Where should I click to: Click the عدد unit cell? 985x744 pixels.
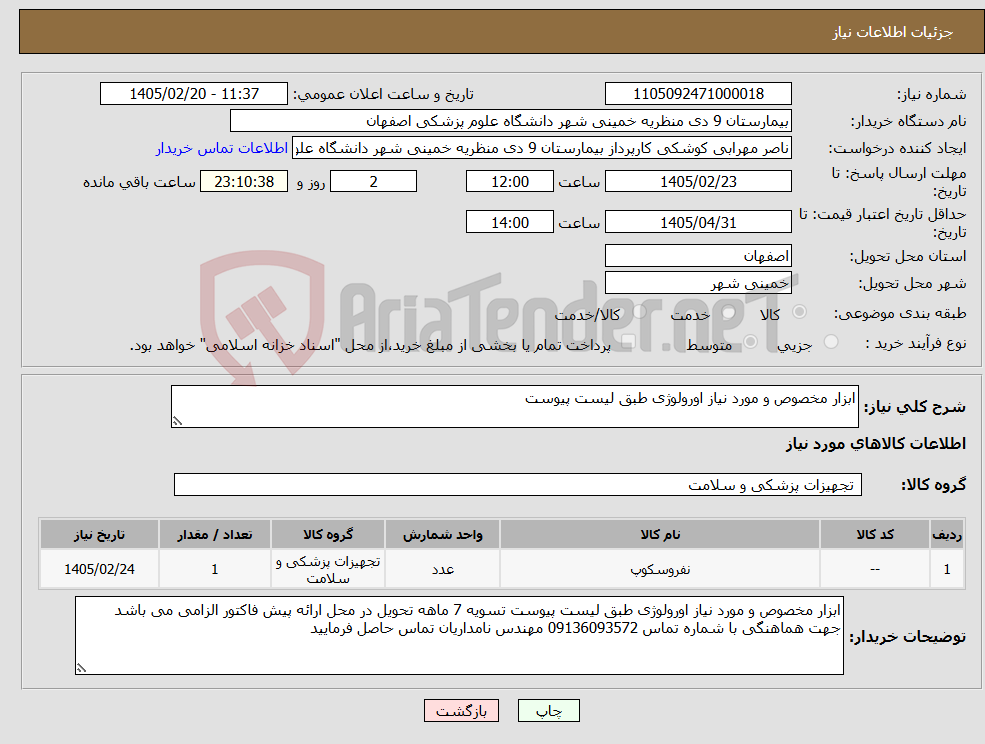(442, 569)
